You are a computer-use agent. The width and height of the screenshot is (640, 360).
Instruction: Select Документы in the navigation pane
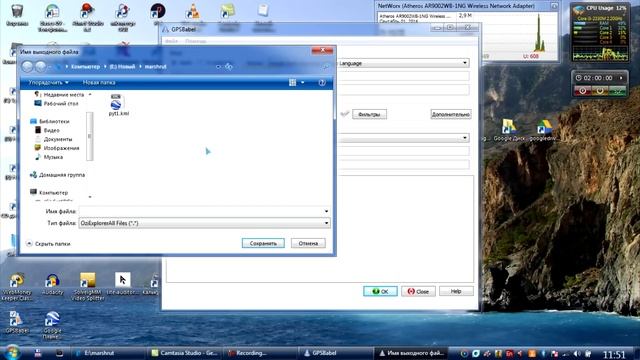click(53, 139)
